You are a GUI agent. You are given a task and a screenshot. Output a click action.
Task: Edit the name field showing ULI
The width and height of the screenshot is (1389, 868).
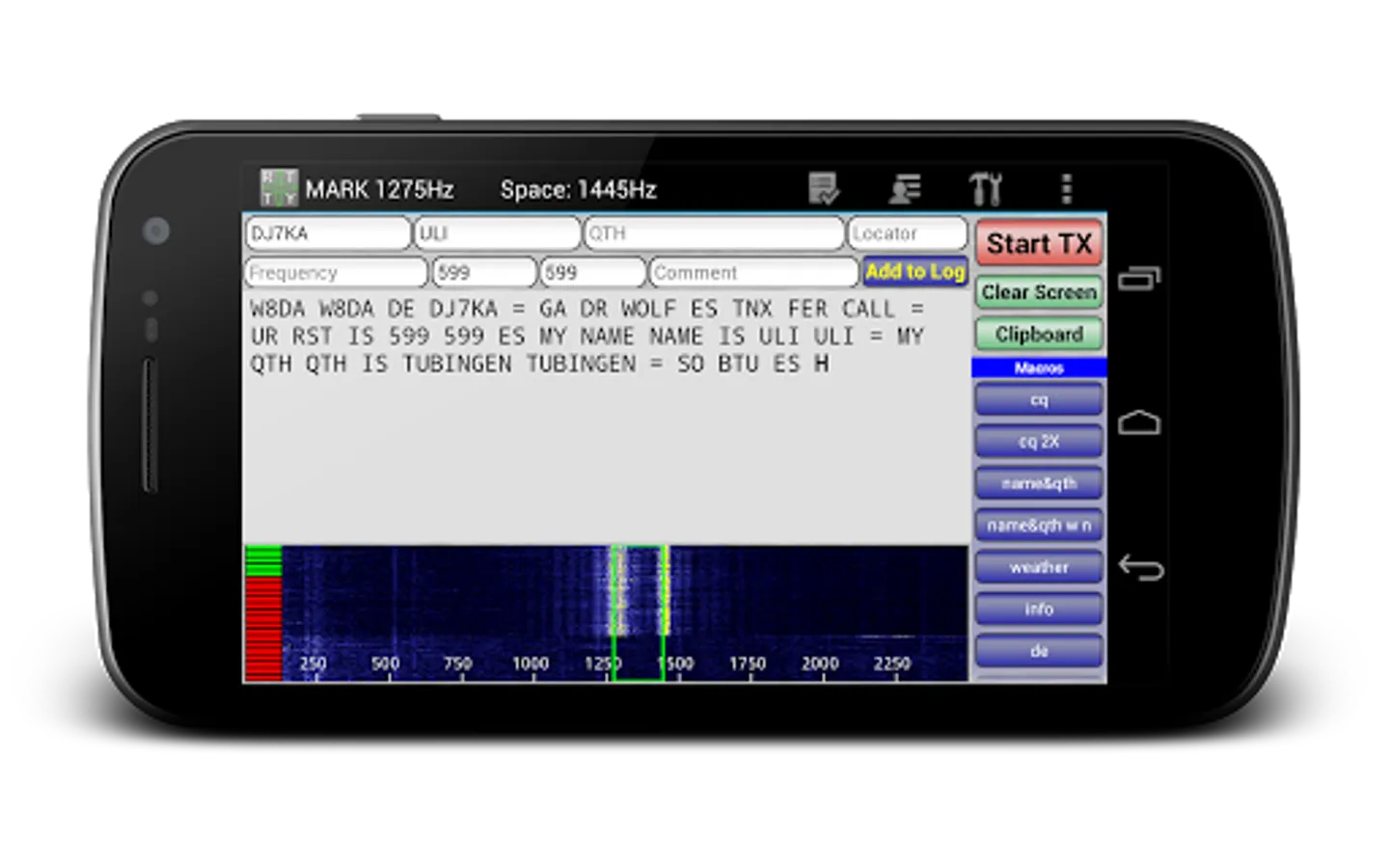pyautogui.click(x=498, y=233)
